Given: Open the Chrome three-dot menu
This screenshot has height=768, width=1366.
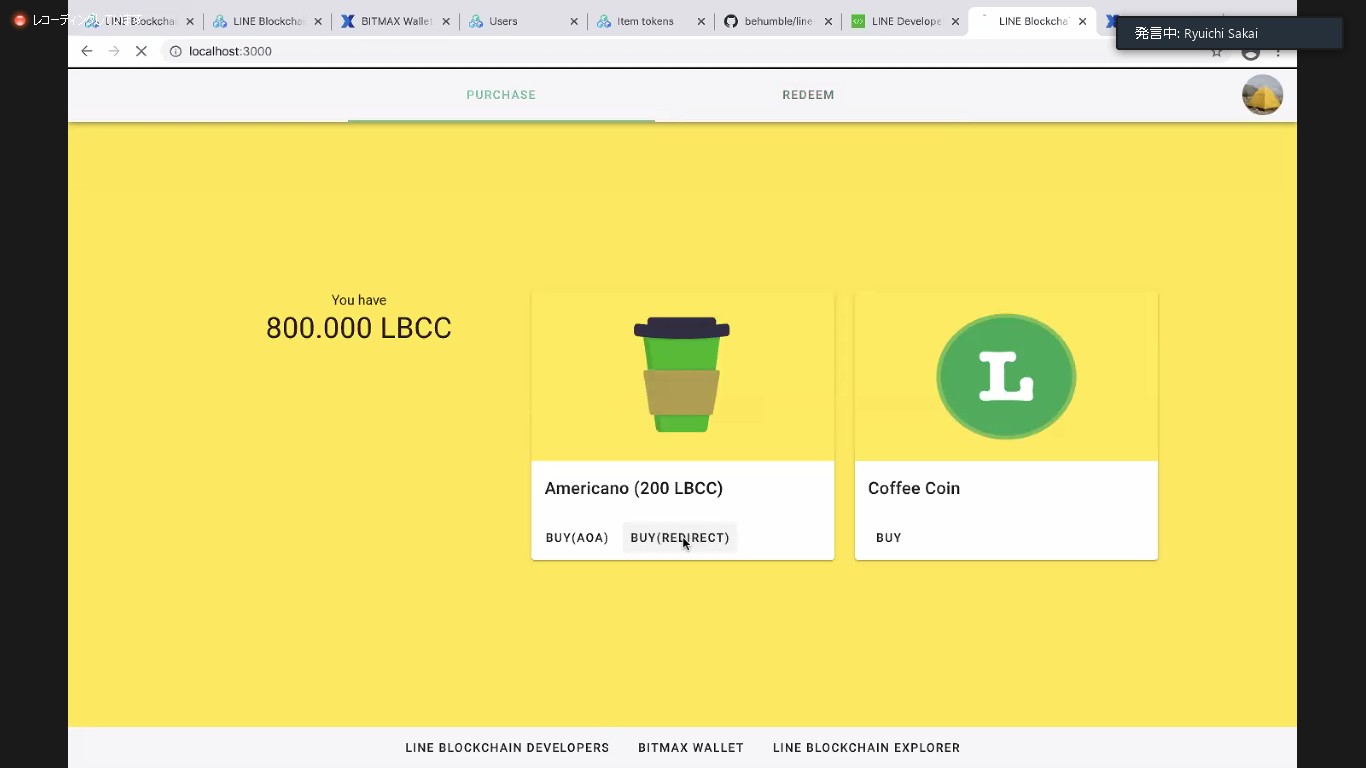Looking at the screenshot, I should pyautogui.click(x=1280, y=51).
